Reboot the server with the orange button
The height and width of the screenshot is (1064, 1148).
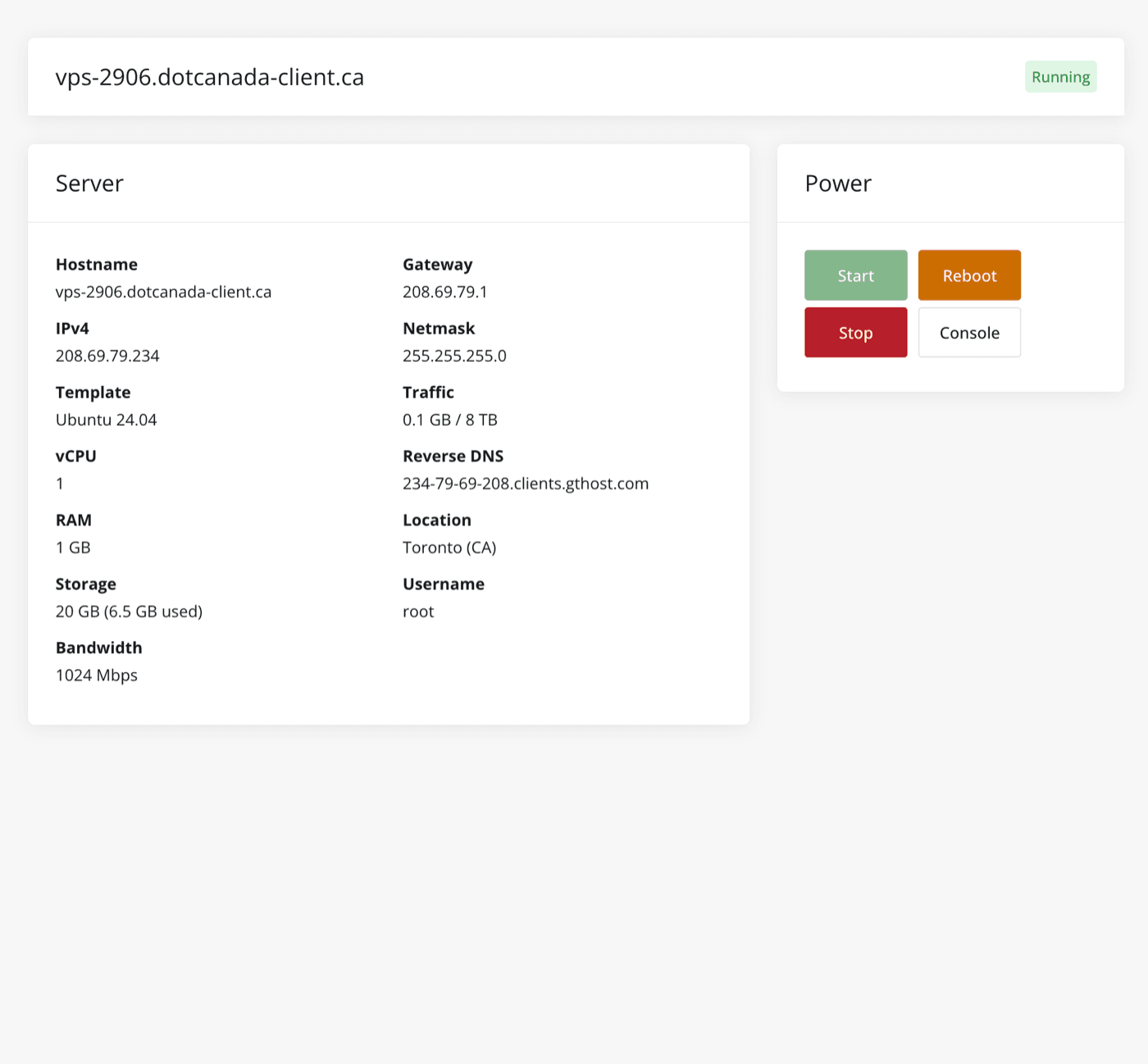click(969, 275)
